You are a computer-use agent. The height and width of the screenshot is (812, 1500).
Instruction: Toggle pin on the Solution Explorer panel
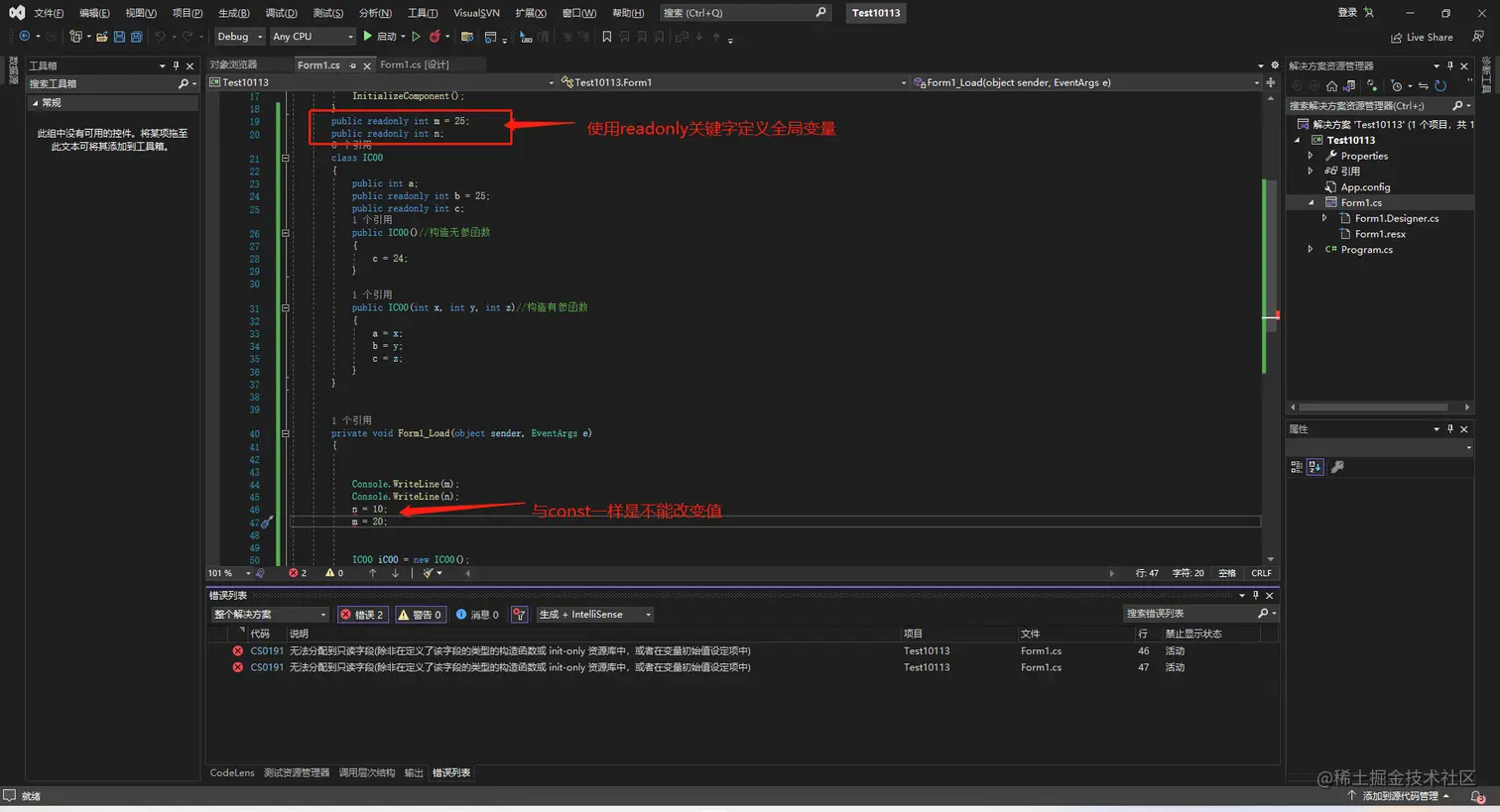pyautogui.click(x=1449, y=65)
